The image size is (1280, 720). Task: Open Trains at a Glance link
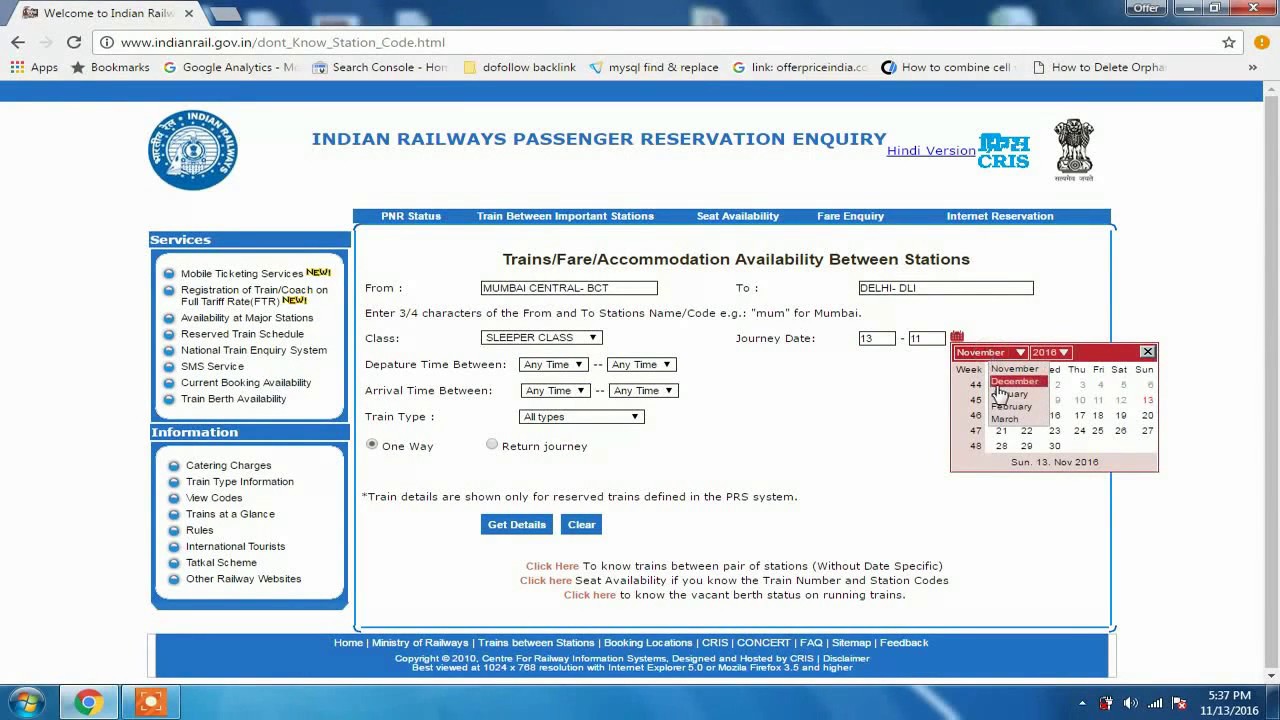[x=230, y=514]
